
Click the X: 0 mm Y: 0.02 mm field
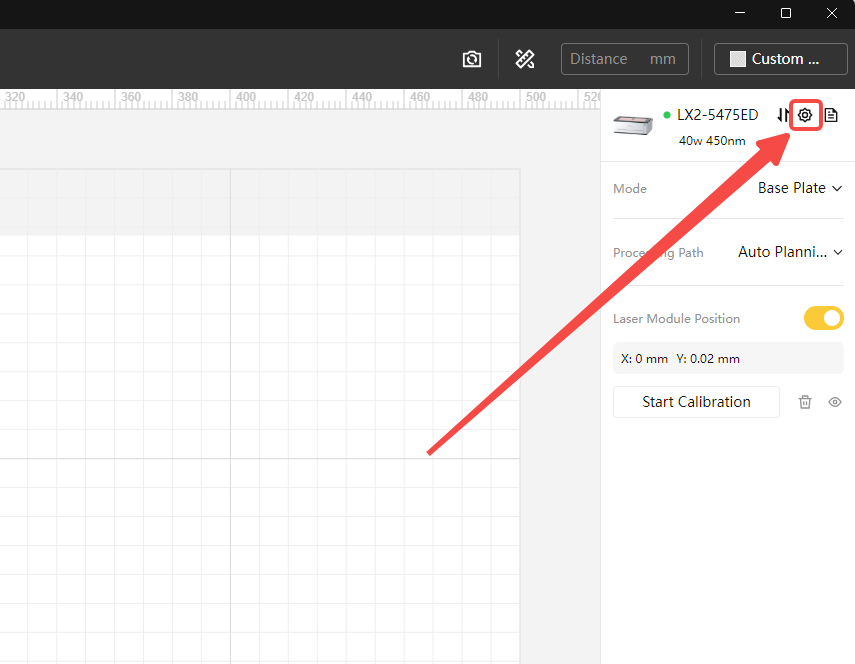728,359
